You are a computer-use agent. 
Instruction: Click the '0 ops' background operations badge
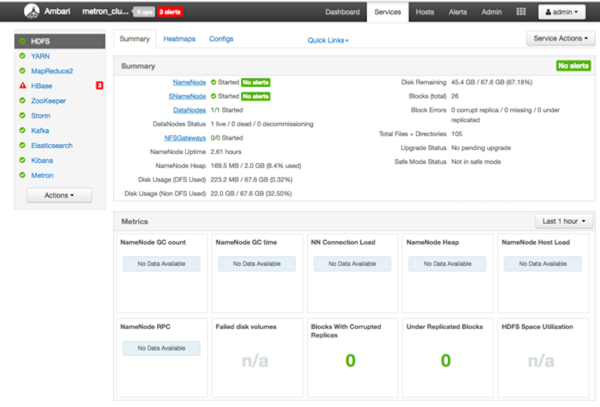145,13
